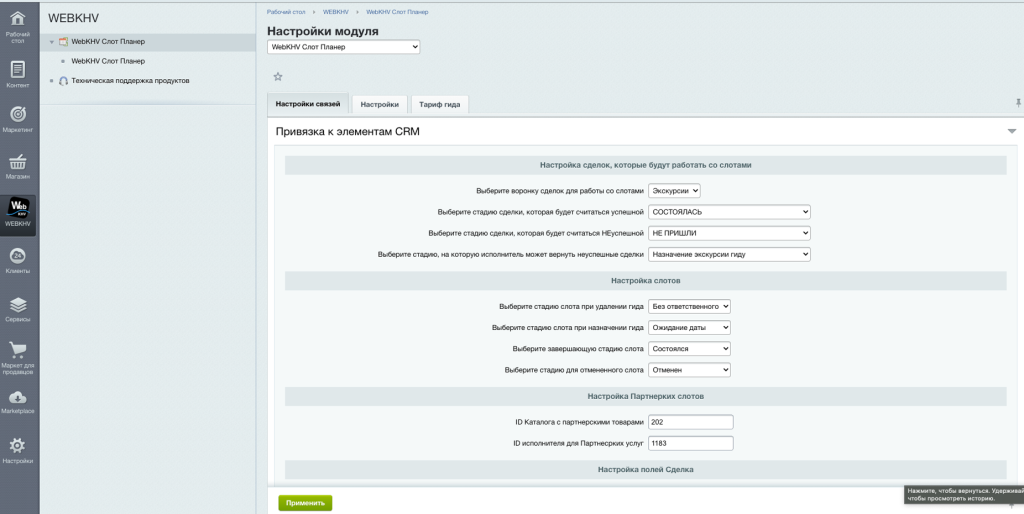Open the Настройки gear icon

tap(17, 449)
